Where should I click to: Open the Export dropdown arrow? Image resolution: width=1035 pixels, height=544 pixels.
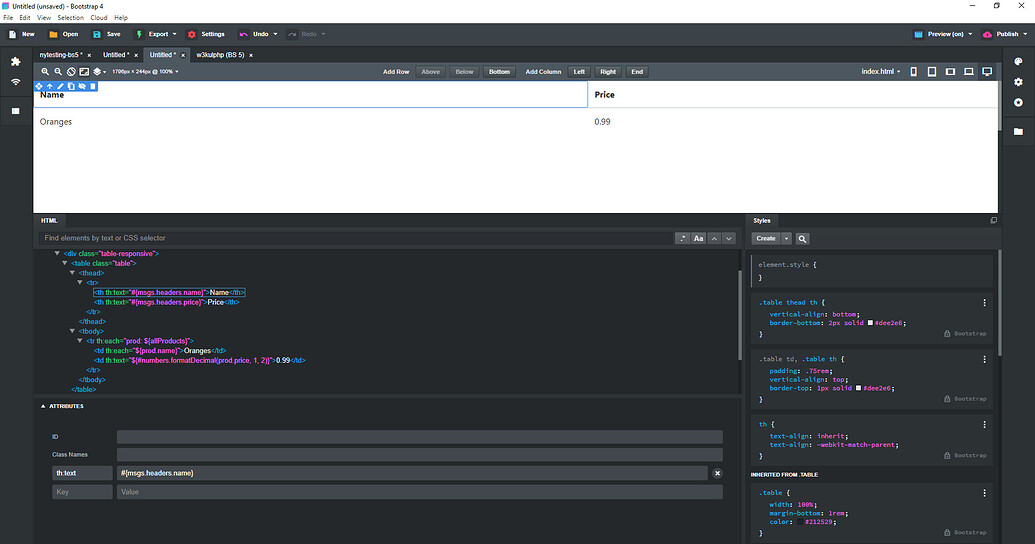tap(174, 34)
